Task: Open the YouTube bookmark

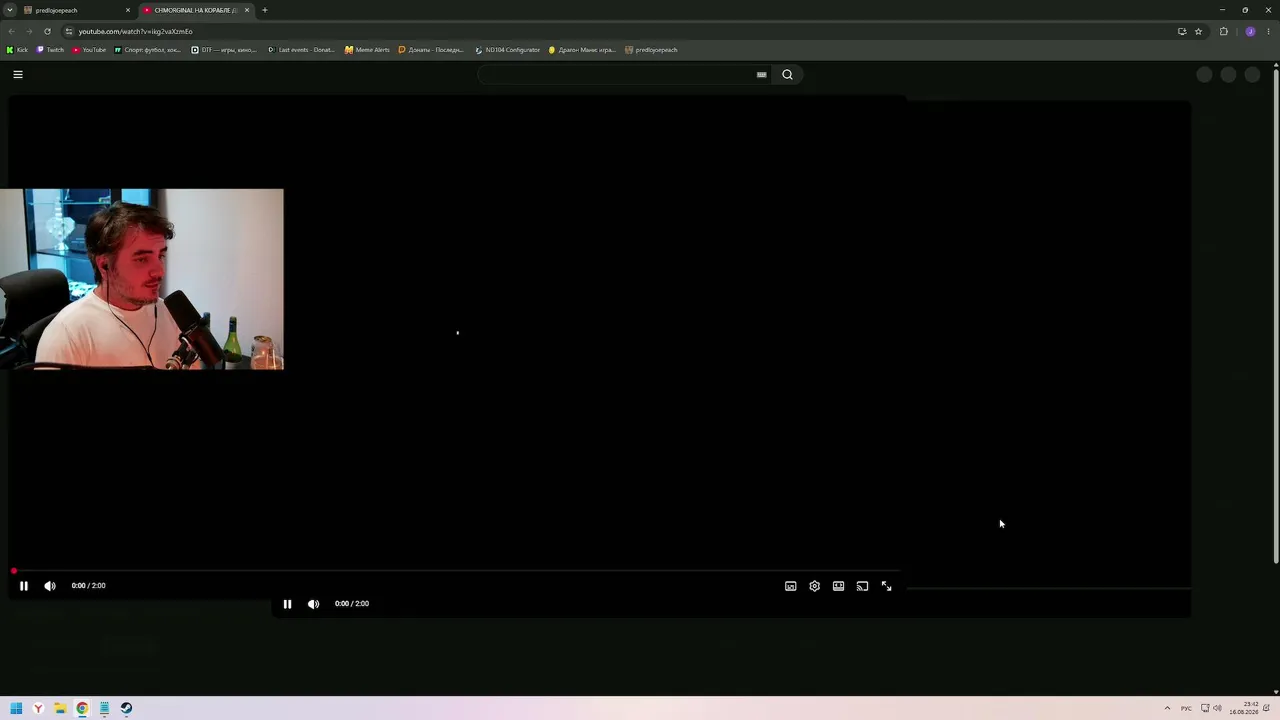Action: 89,50
